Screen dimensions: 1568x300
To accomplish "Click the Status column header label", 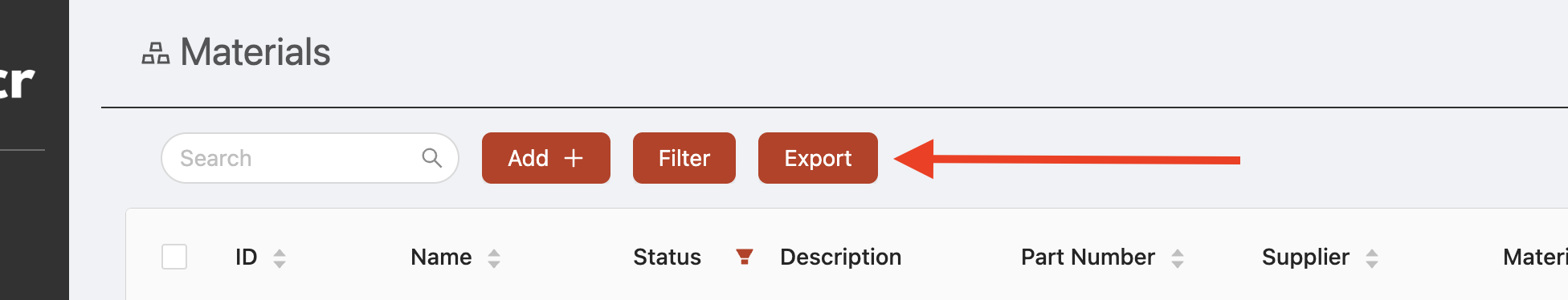I will 667,257.
